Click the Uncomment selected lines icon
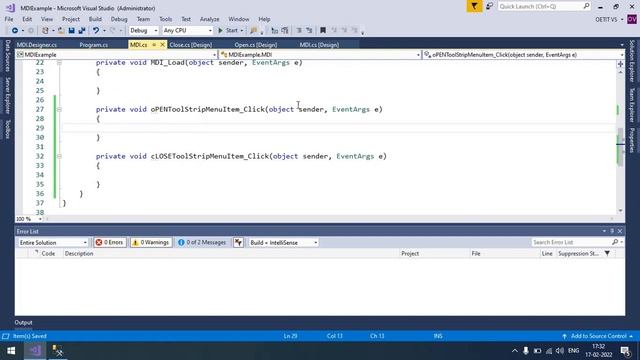640x360 pixels. [285, 31]
